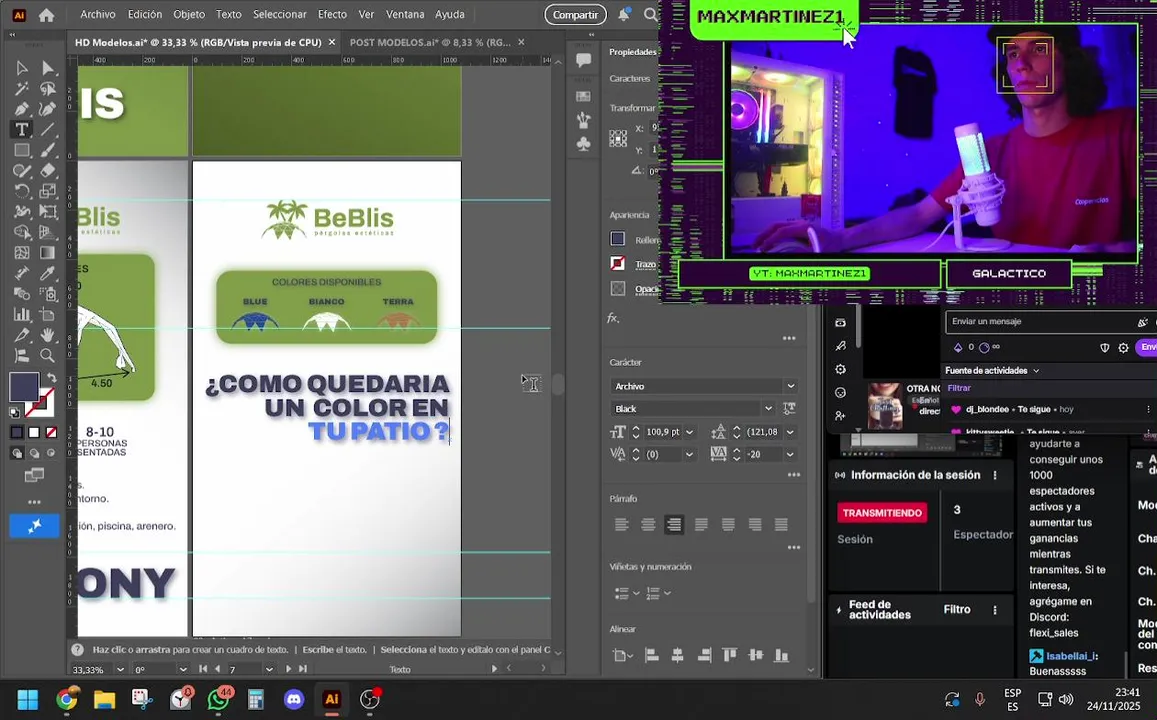Open font size dropdown 100,9 pt
Screen dimensions: 1157x720
tap(689, 432)
